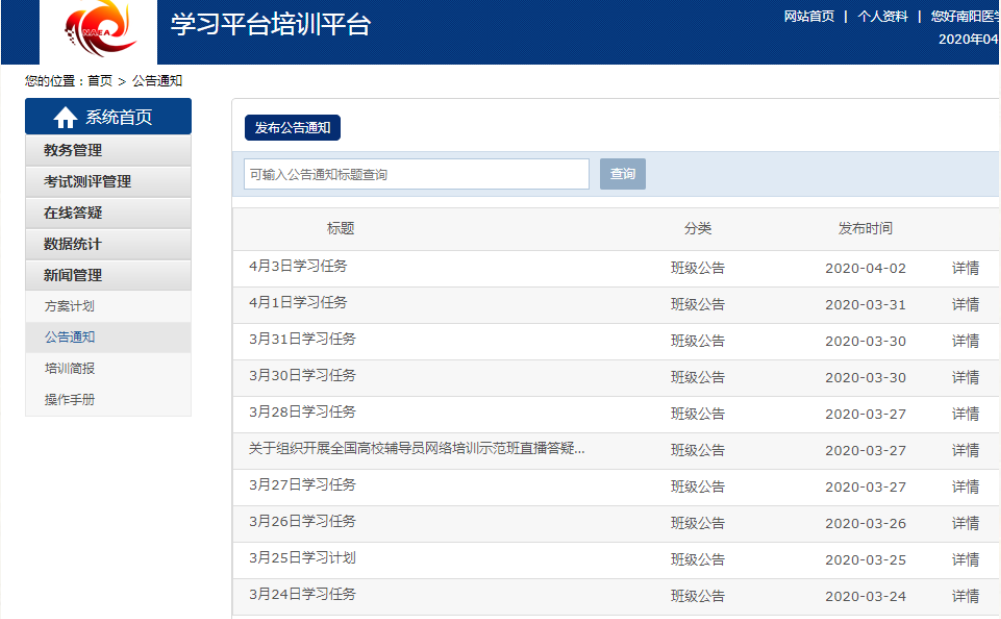Open 详情 for 4月3日学习任务
The image size is (1001, 619).
pos(965,268)
